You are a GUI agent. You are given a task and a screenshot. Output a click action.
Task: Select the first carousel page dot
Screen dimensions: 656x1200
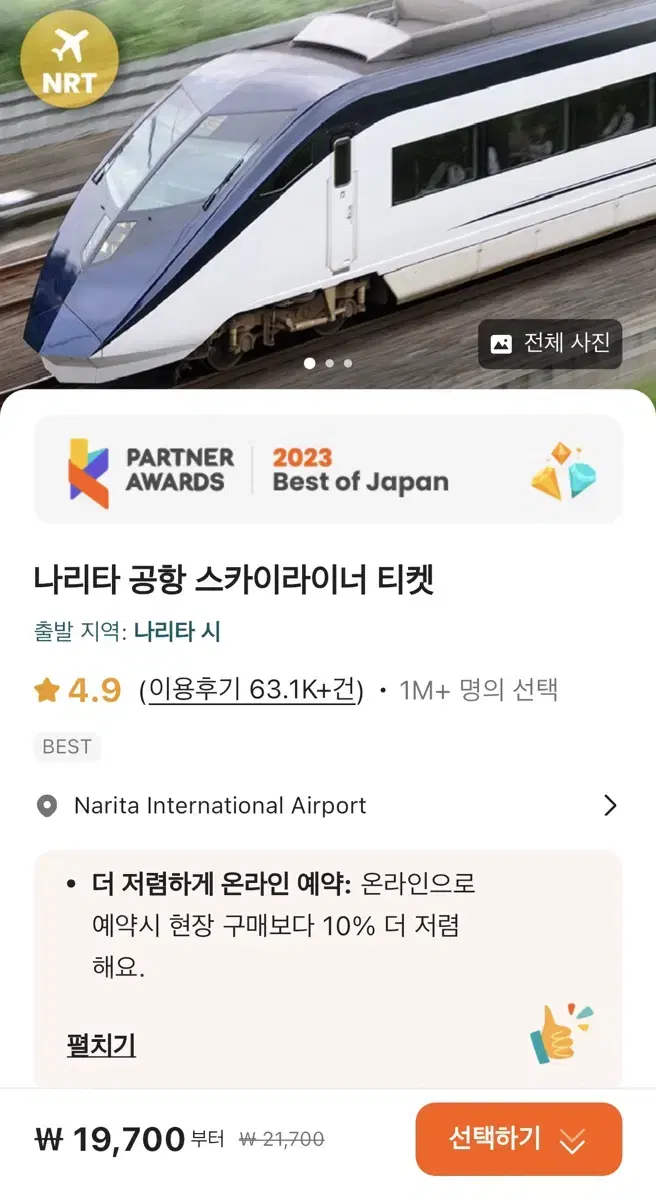coord(310,363)
